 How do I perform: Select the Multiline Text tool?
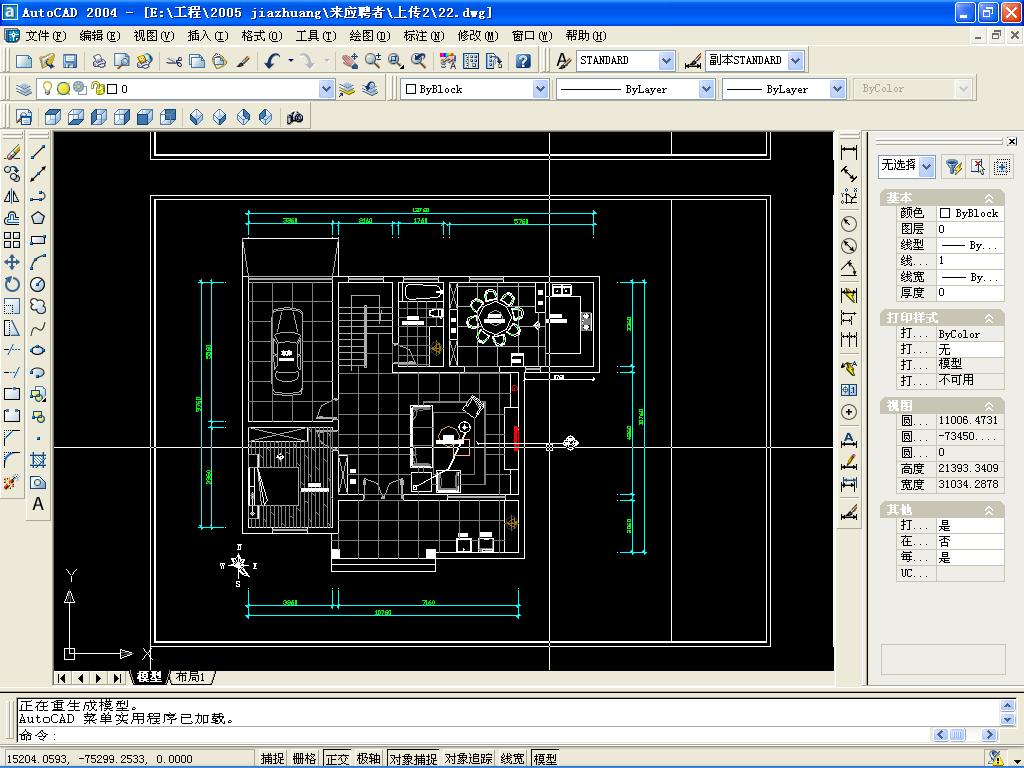click(38, 504)
